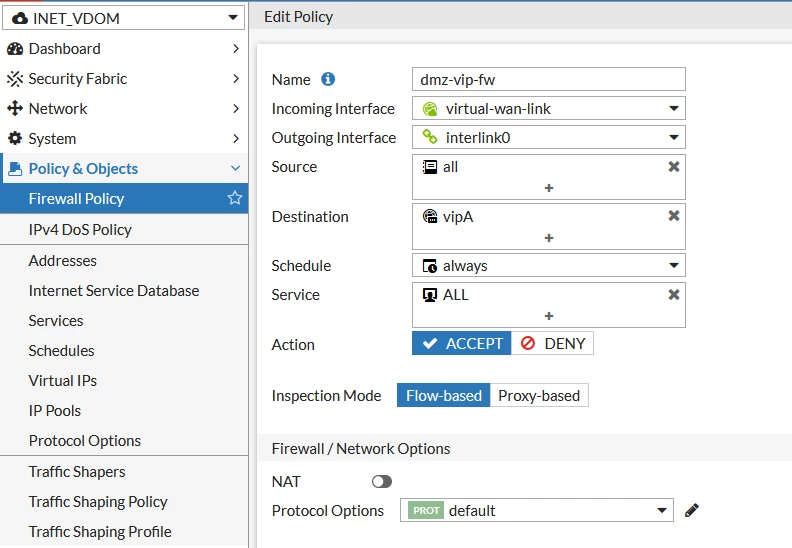Click the System gear icon

(15, 138)
